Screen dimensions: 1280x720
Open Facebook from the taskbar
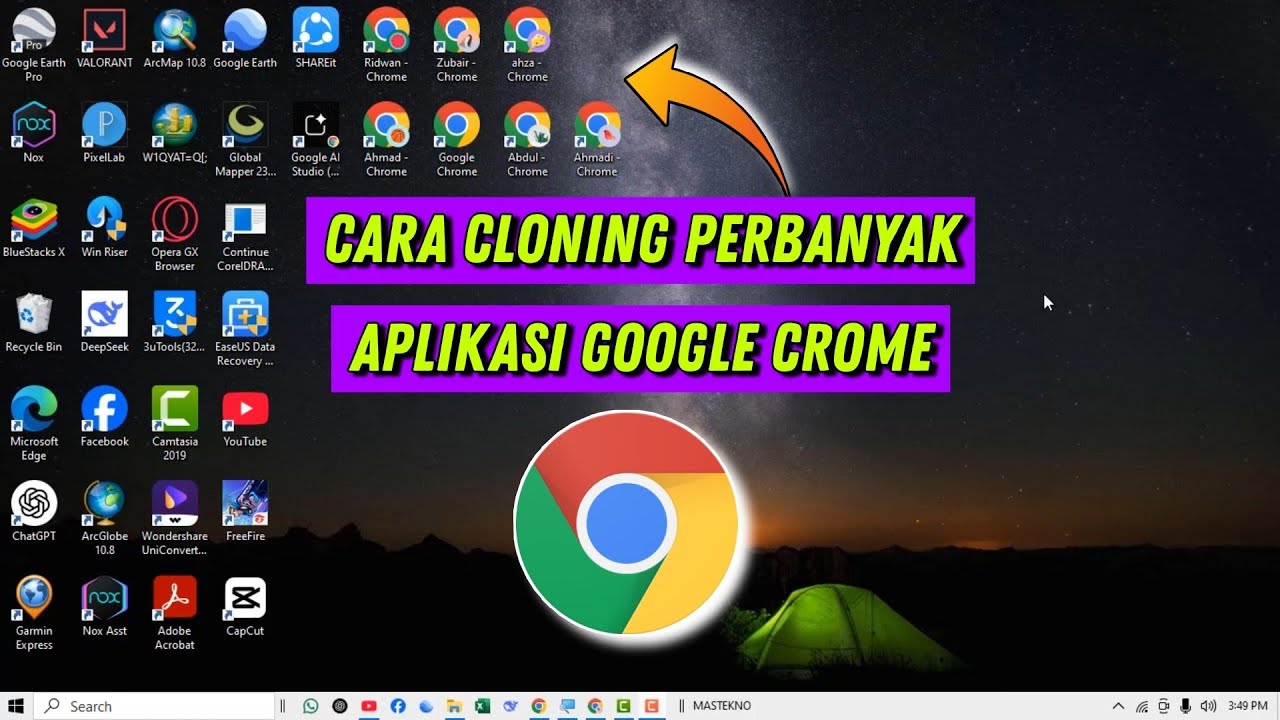pos(398,706)
